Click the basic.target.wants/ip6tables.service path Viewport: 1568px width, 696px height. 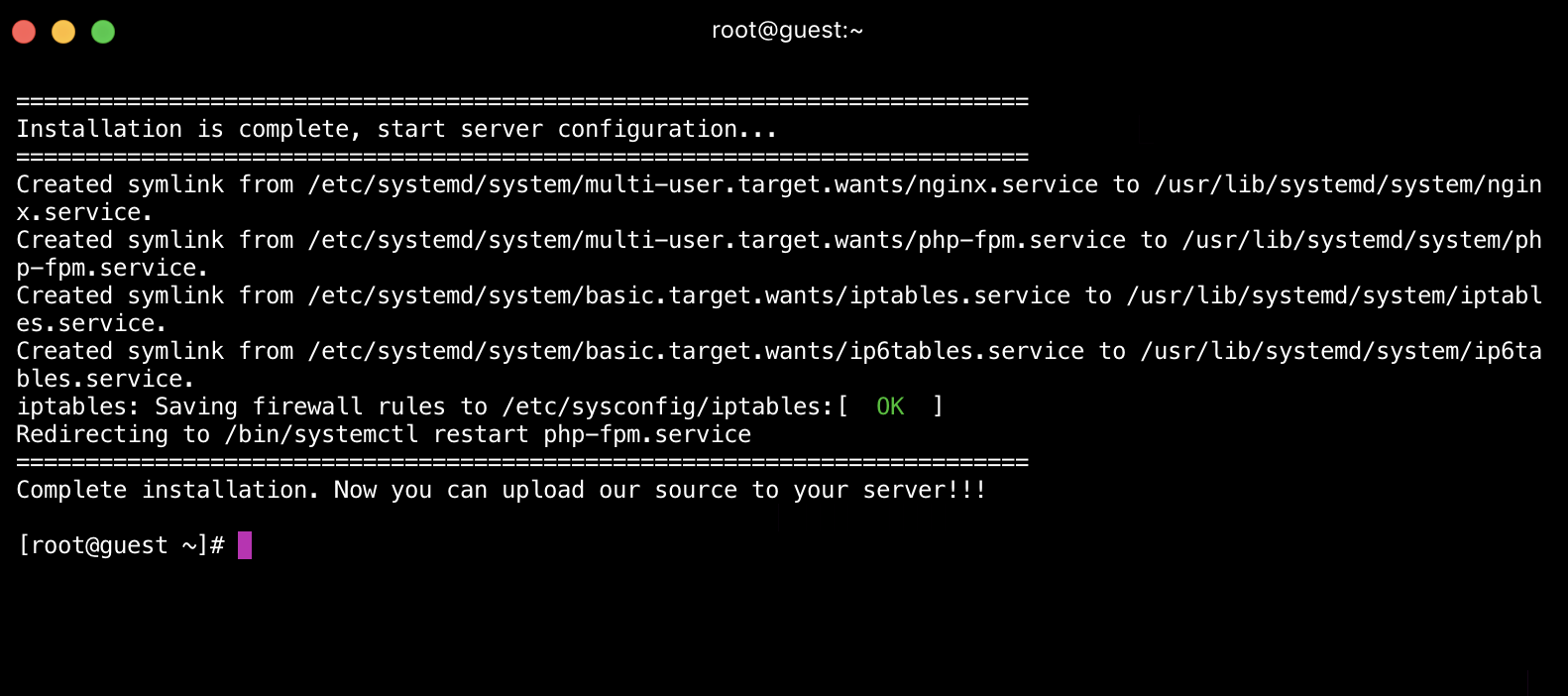coord(696,351)
